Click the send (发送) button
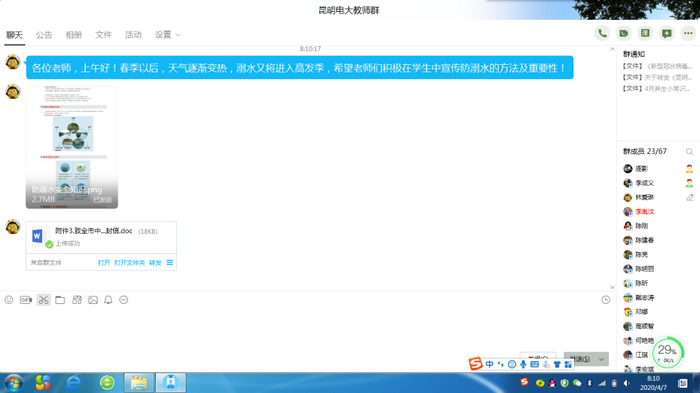This screenshot has width=700, height=393. tap(580, 359)
